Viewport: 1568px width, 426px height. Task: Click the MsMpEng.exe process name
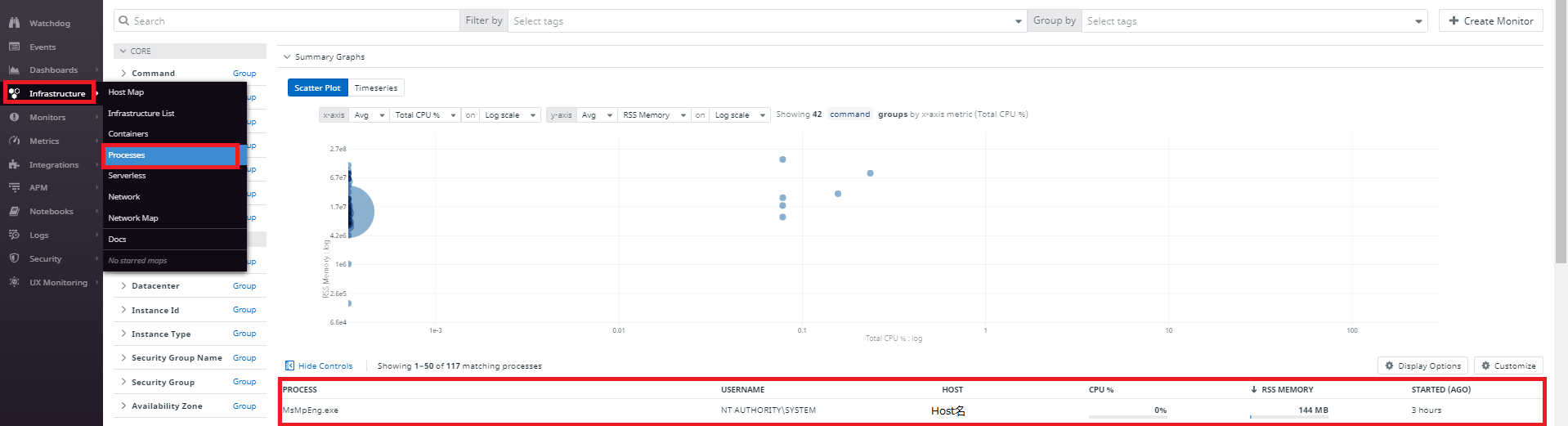310,410
